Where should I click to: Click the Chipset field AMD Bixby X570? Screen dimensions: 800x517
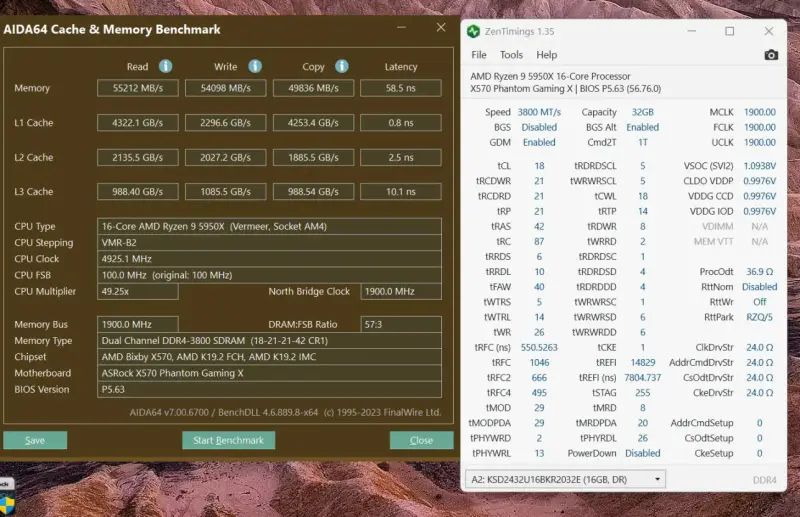tap(269, 357)
